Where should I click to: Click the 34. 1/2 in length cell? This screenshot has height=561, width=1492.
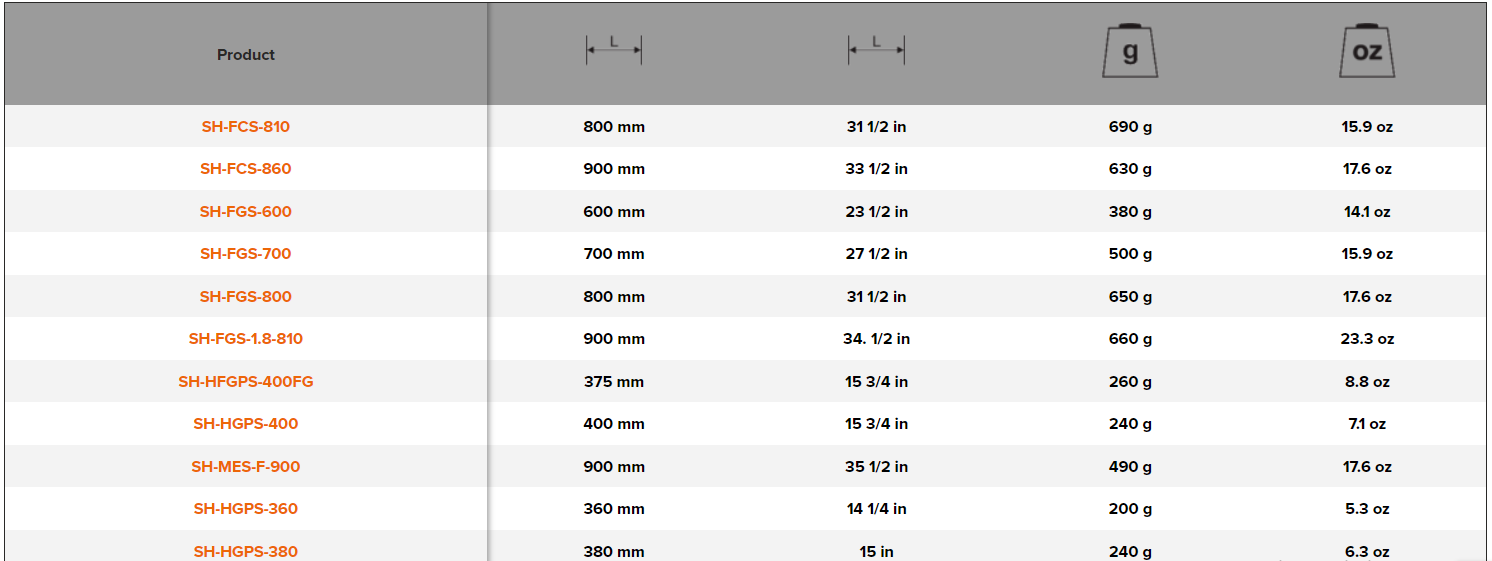(x=876, y=339)
